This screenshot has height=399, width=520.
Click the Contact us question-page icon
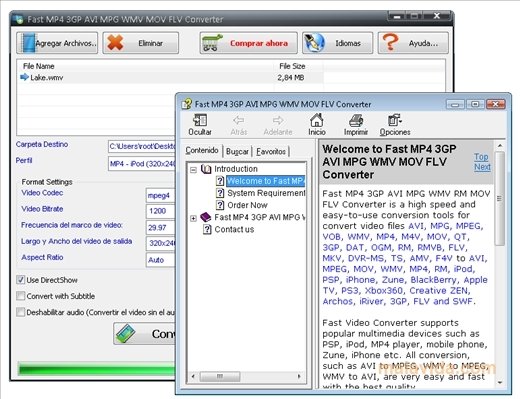point(207,229)
